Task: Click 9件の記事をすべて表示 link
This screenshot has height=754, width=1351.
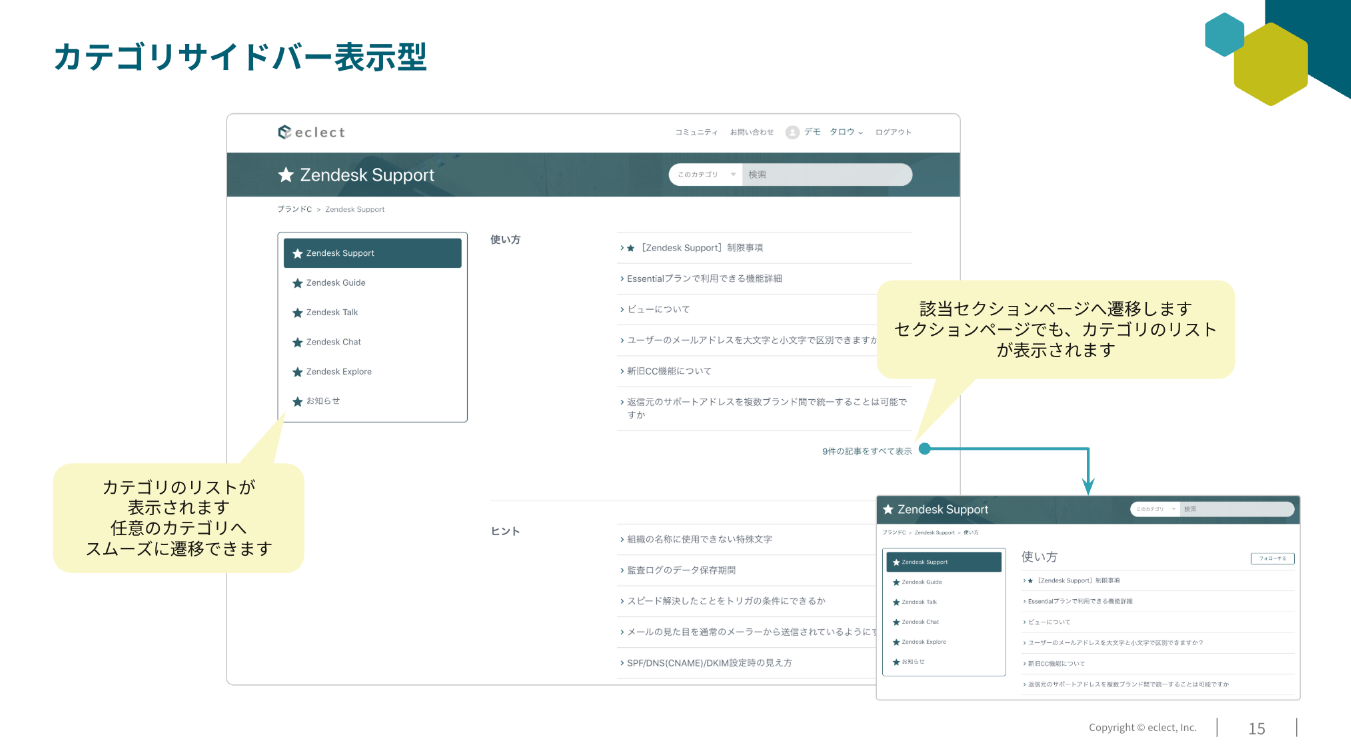Action: point(867,451)
